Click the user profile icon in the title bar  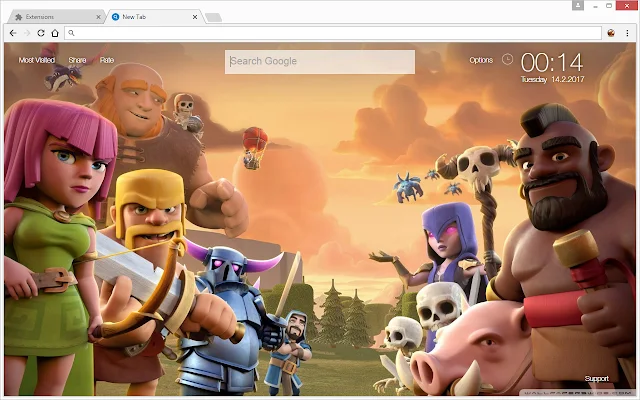pyautogui.click(x=578, y=5)
